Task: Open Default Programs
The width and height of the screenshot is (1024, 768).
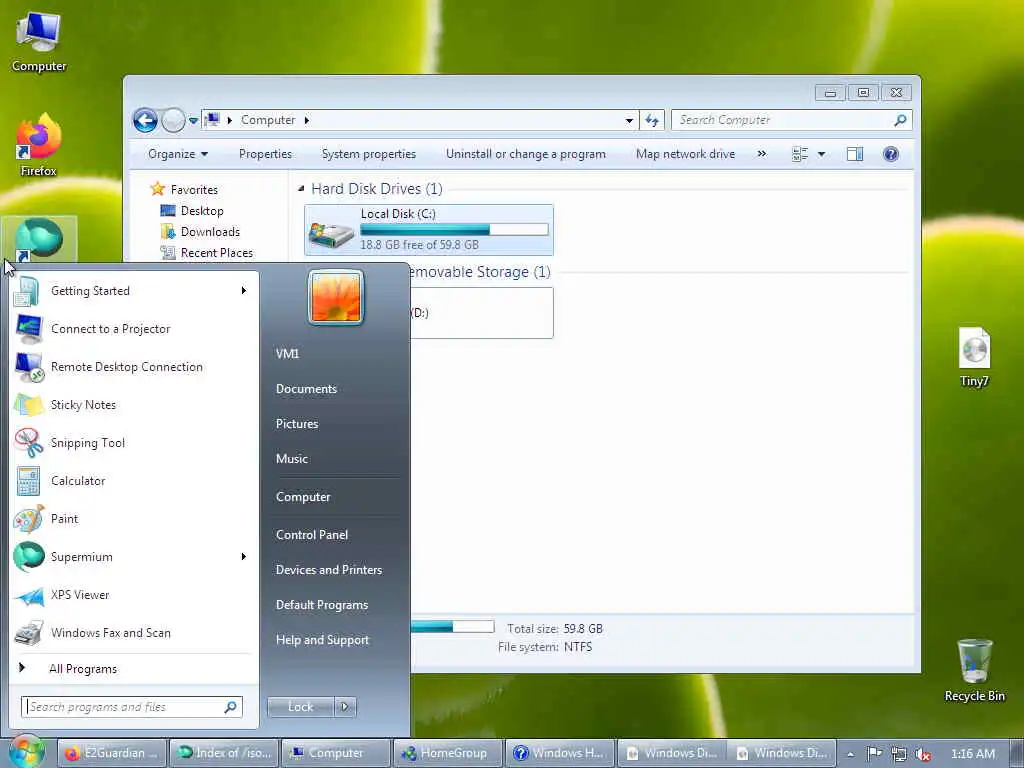Action: click(x=322, y=605)
